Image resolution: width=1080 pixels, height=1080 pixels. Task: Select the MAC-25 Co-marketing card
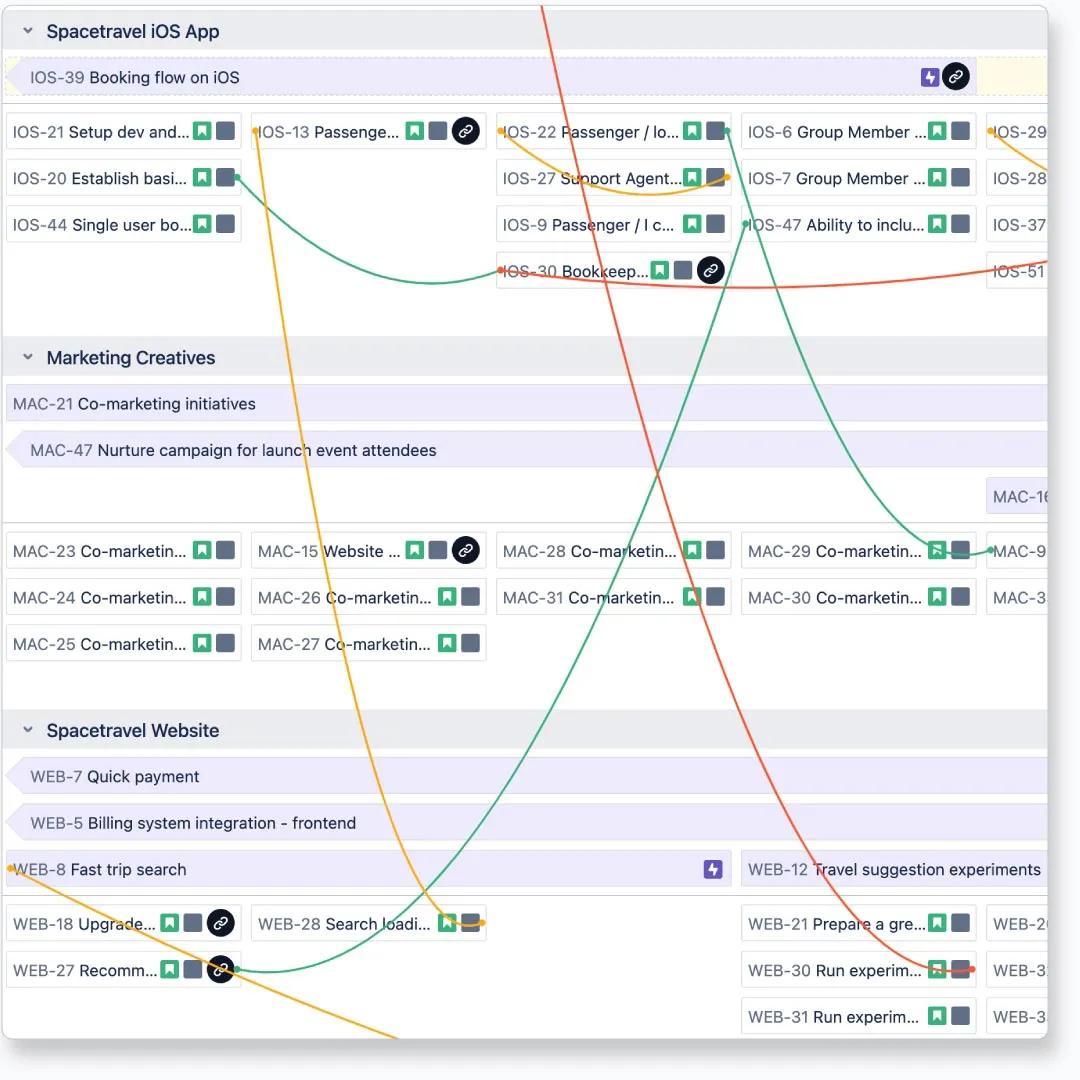click(100, 644)
